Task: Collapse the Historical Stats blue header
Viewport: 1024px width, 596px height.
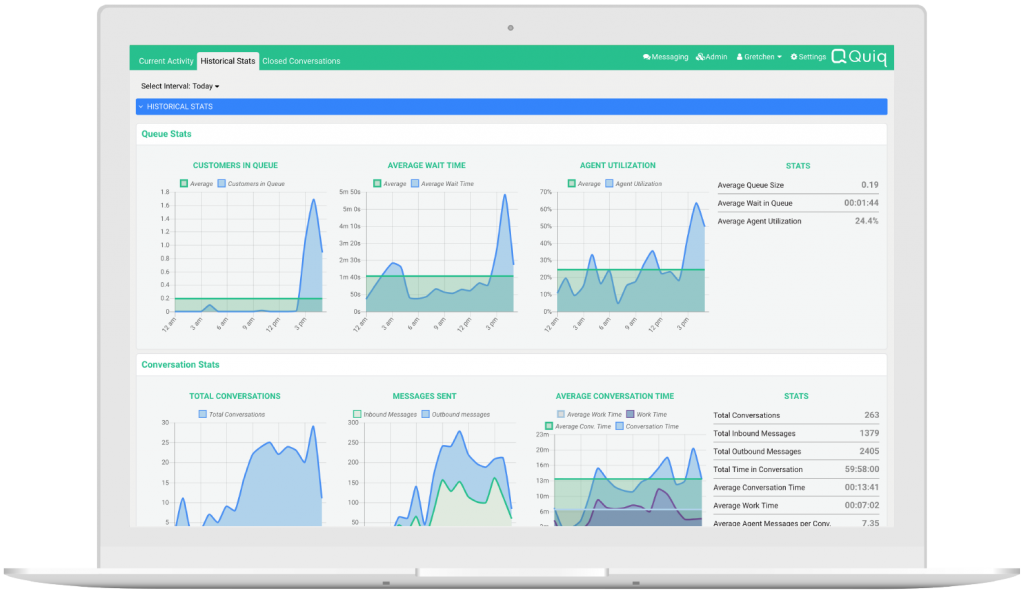Action: pos(511,106)
